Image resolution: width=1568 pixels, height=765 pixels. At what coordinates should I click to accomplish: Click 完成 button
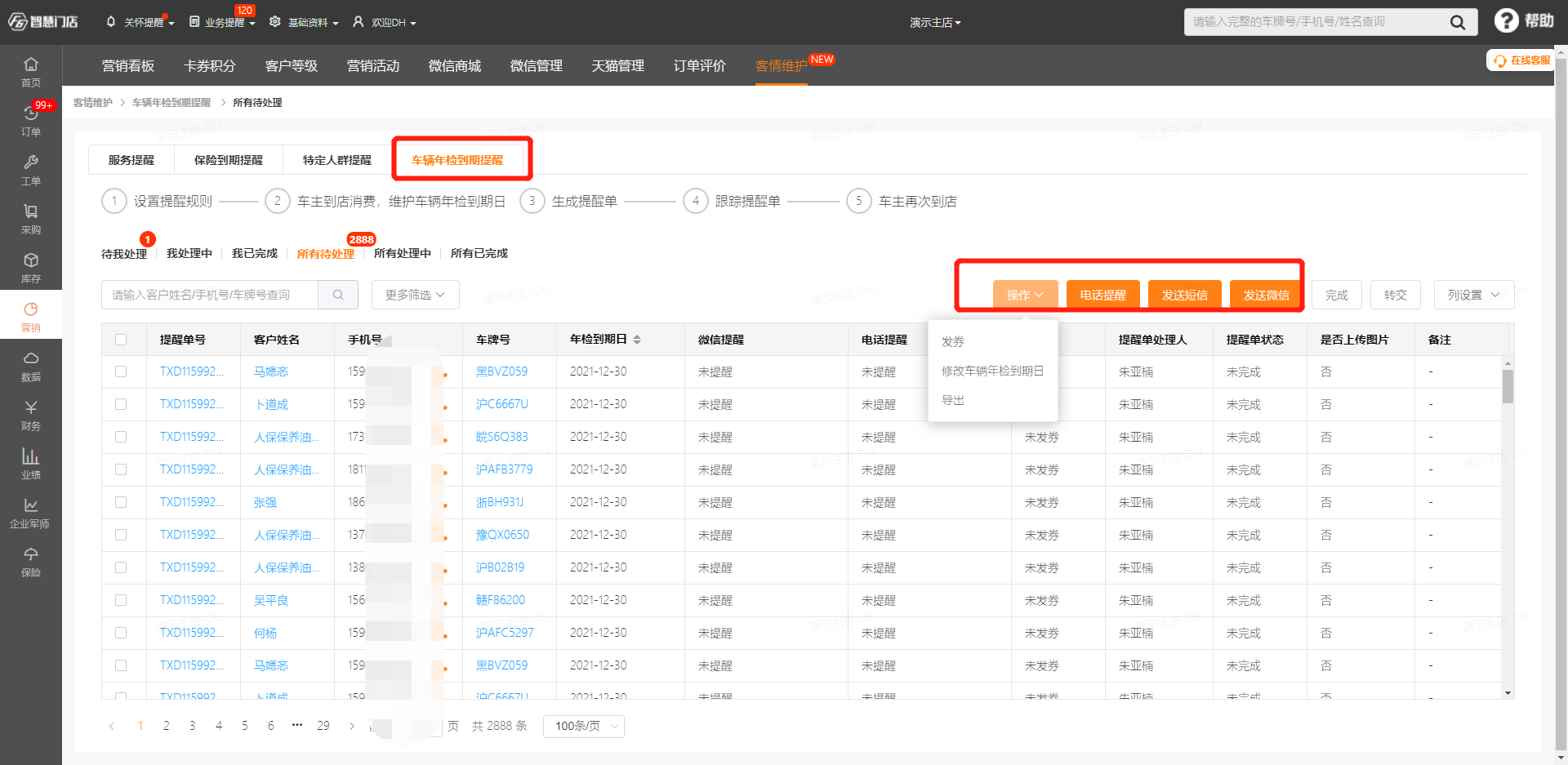(1336, 295)
